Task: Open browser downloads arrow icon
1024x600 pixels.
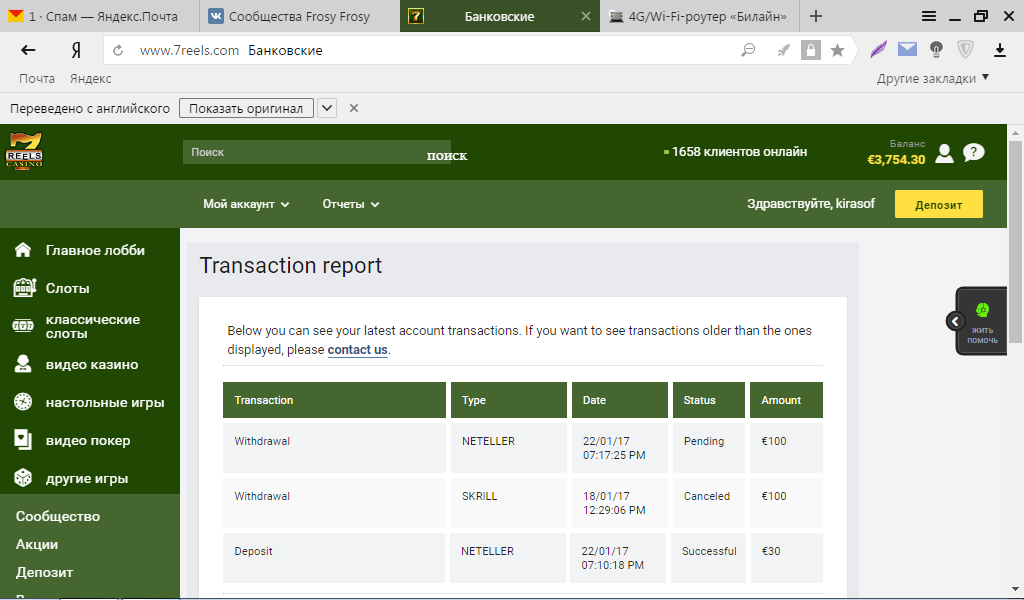Action: tap(999, 50)
